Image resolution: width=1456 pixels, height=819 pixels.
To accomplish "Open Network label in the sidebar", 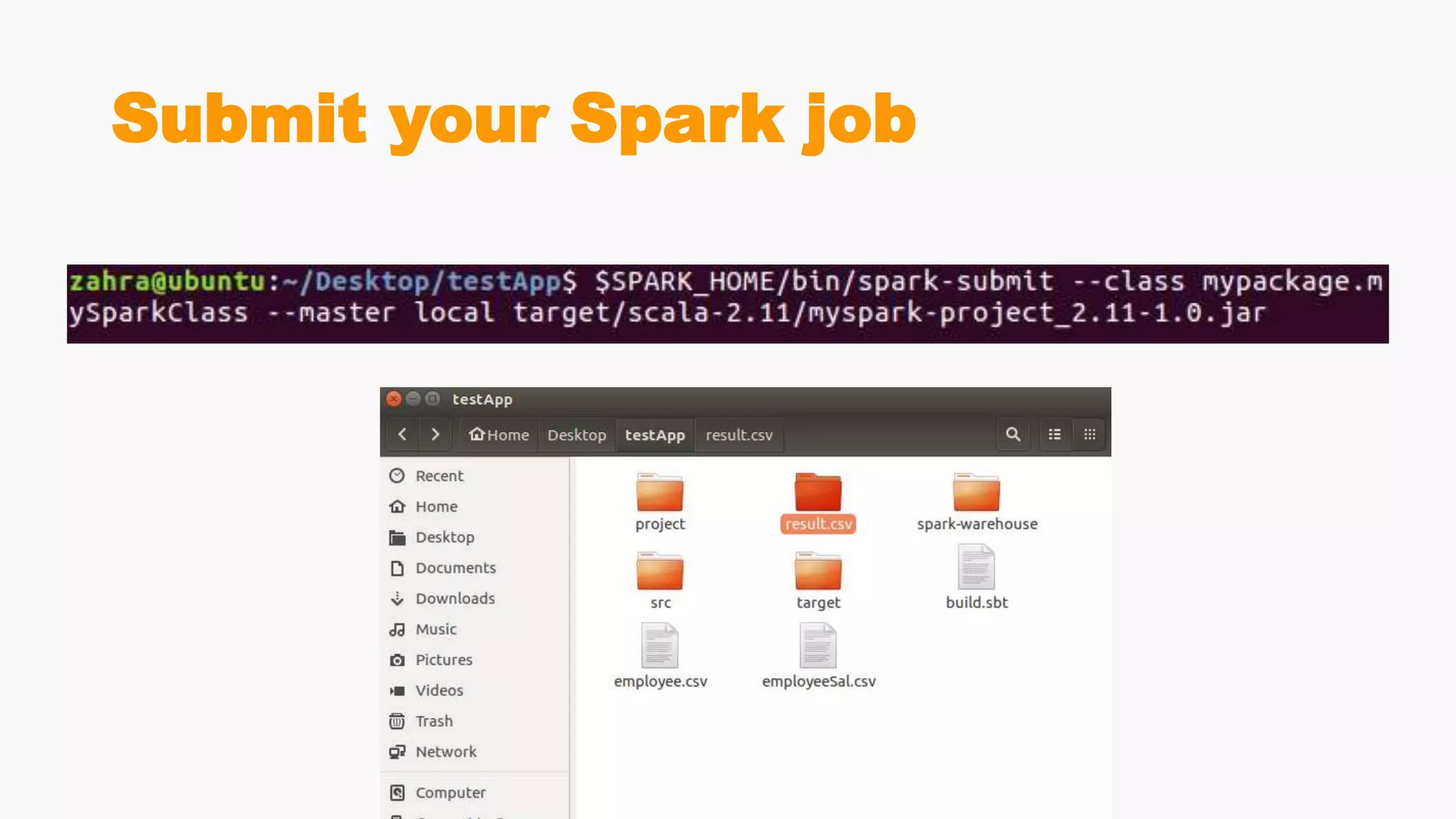I will click(446, 751).
